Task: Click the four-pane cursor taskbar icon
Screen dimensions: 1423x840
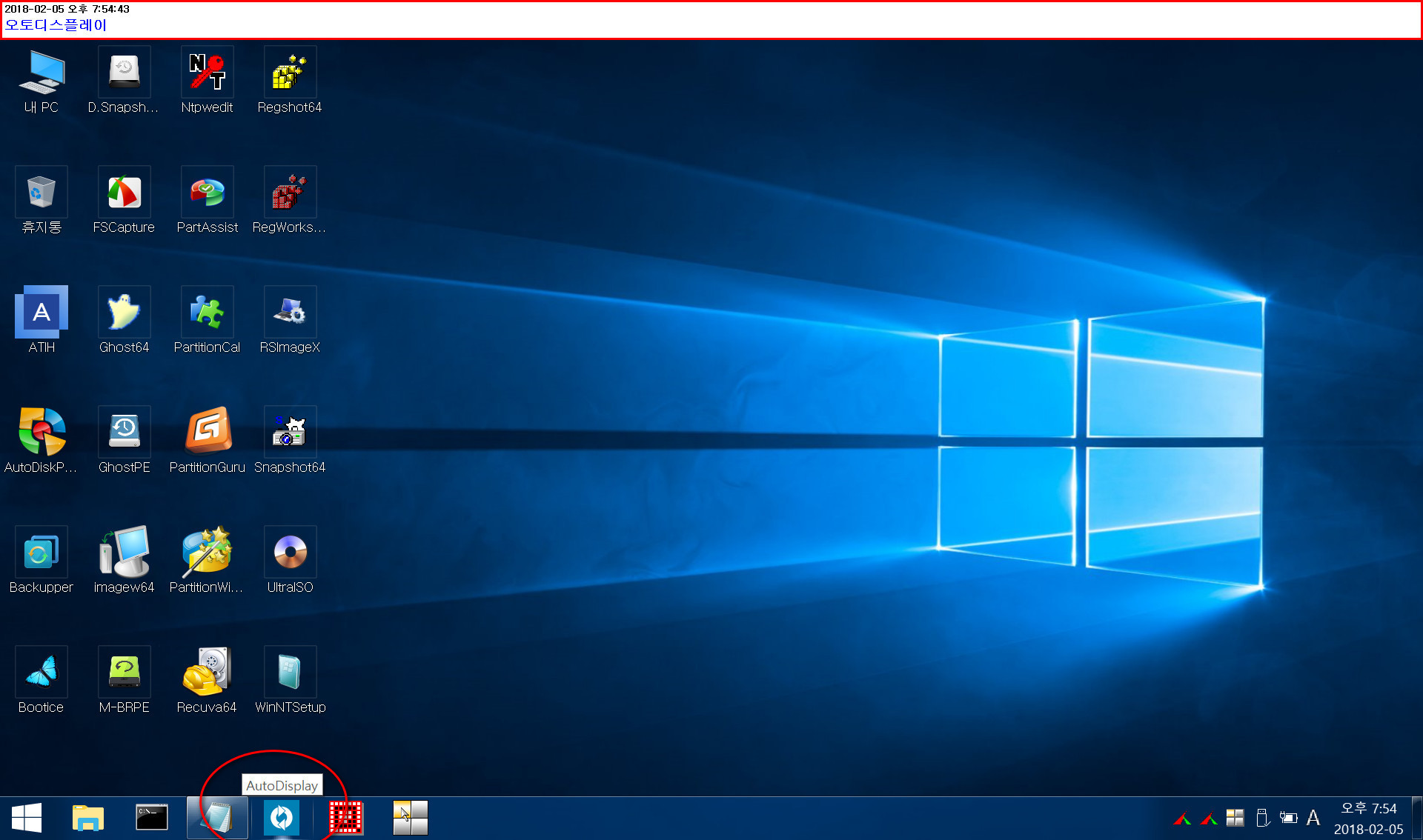Action: (411, 819)
